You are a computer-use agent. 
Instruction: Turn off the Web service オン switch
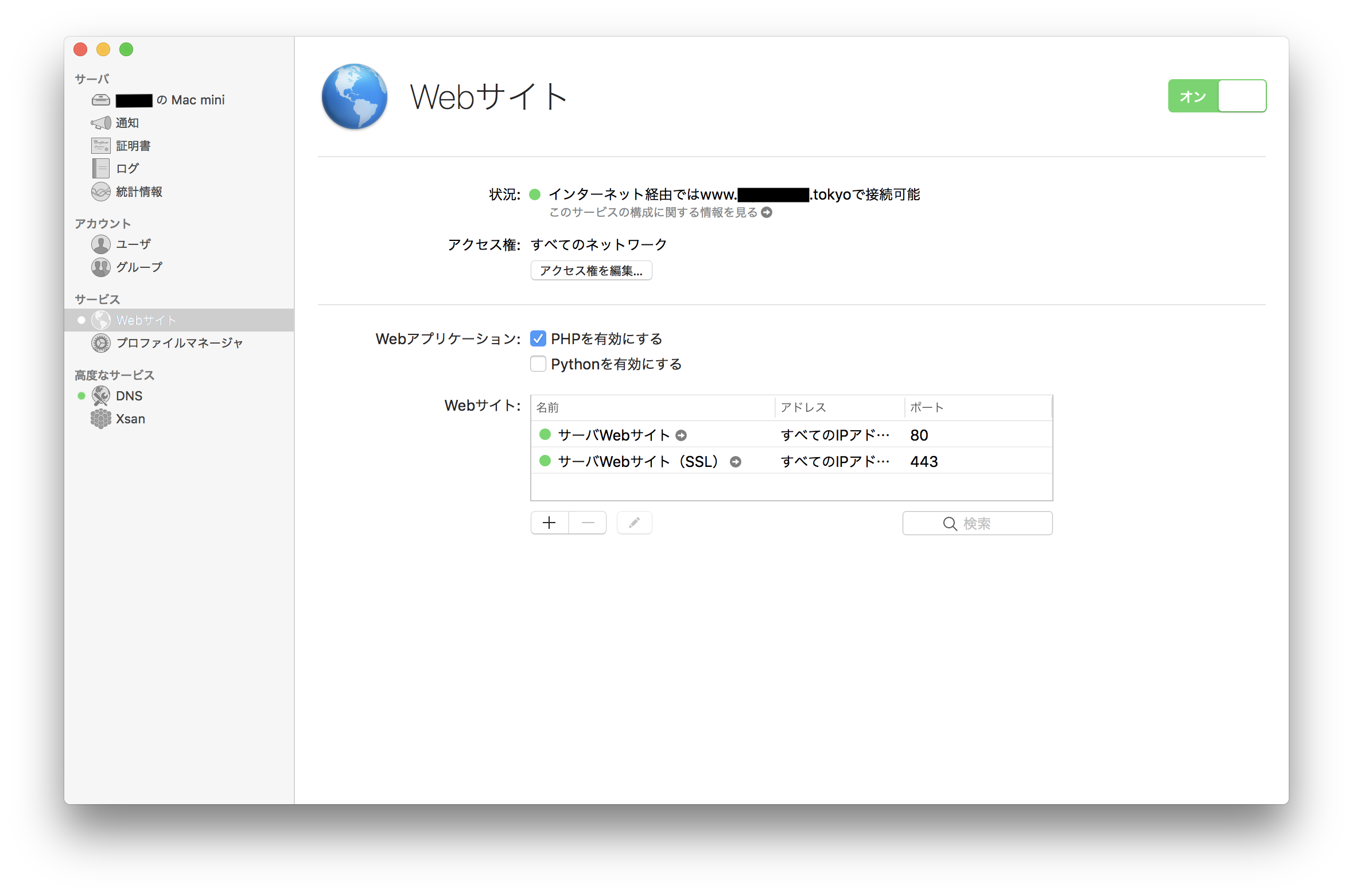[x=1216, y=96]
